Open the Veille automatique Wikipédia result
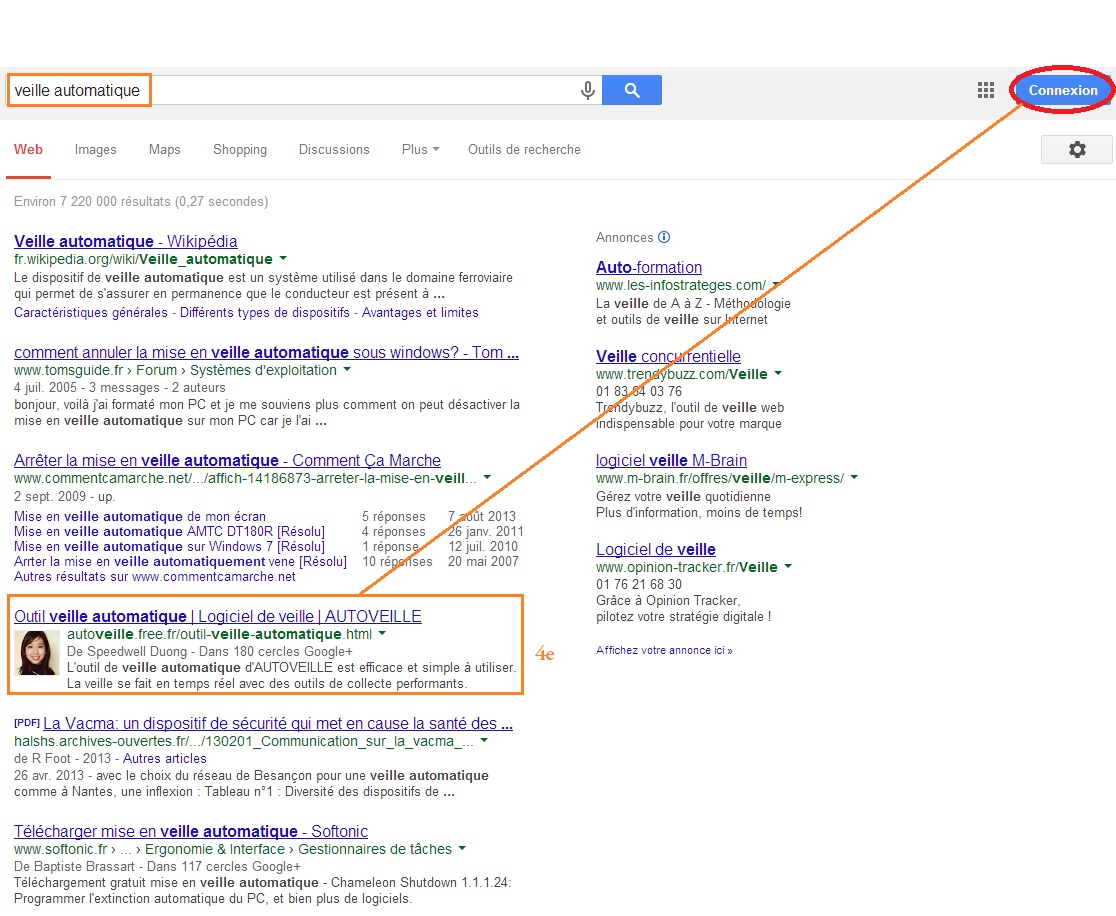 [x=126, y=241]
